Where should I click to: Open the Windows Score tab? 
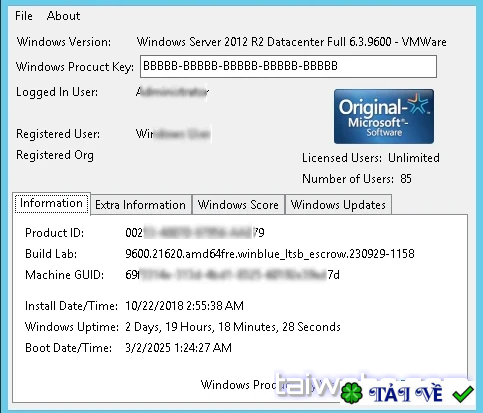(x=238, y=205)
